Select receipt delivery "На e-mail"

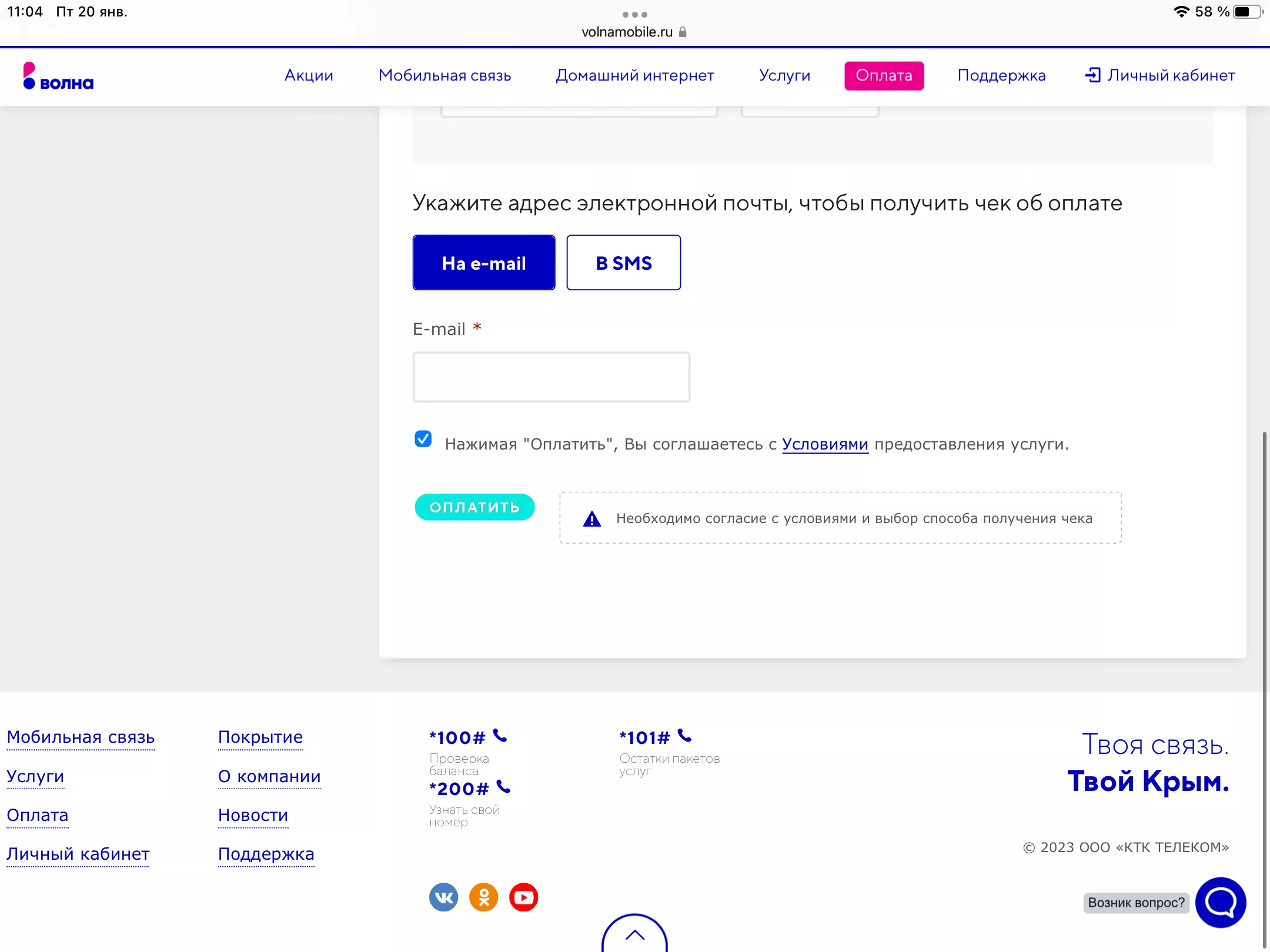click(x=483, y=263)
